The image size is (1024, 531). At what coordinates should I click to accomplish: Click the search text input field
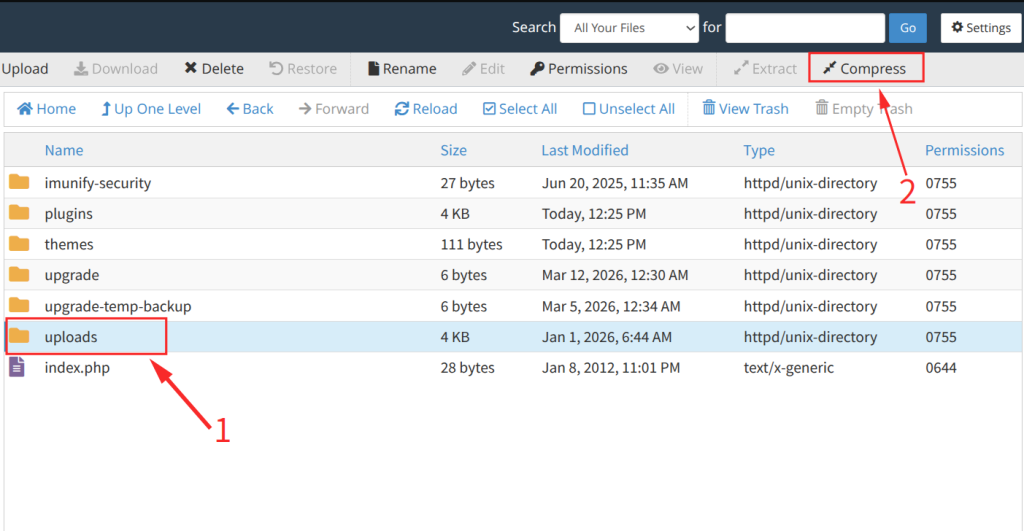pyautogui.click(x=804, y=28)
